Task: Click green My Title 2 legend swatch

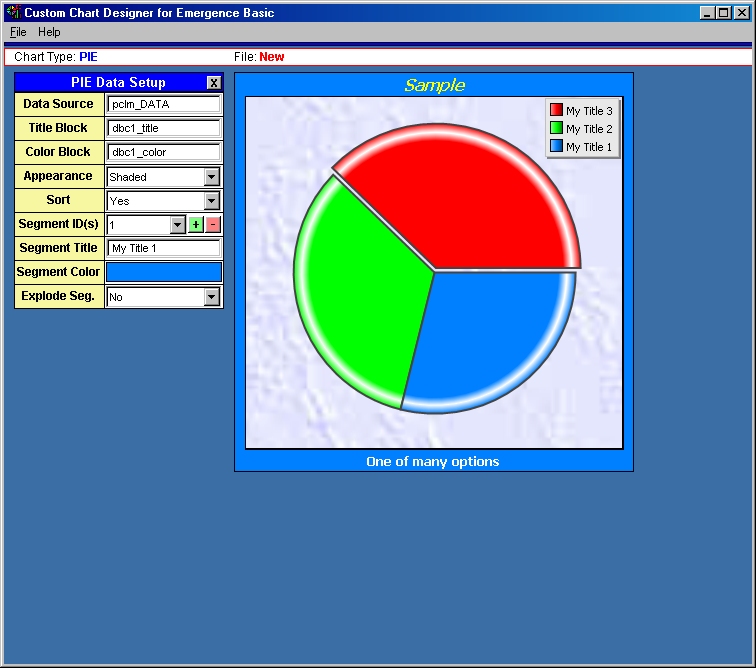Action: (556, 129)
